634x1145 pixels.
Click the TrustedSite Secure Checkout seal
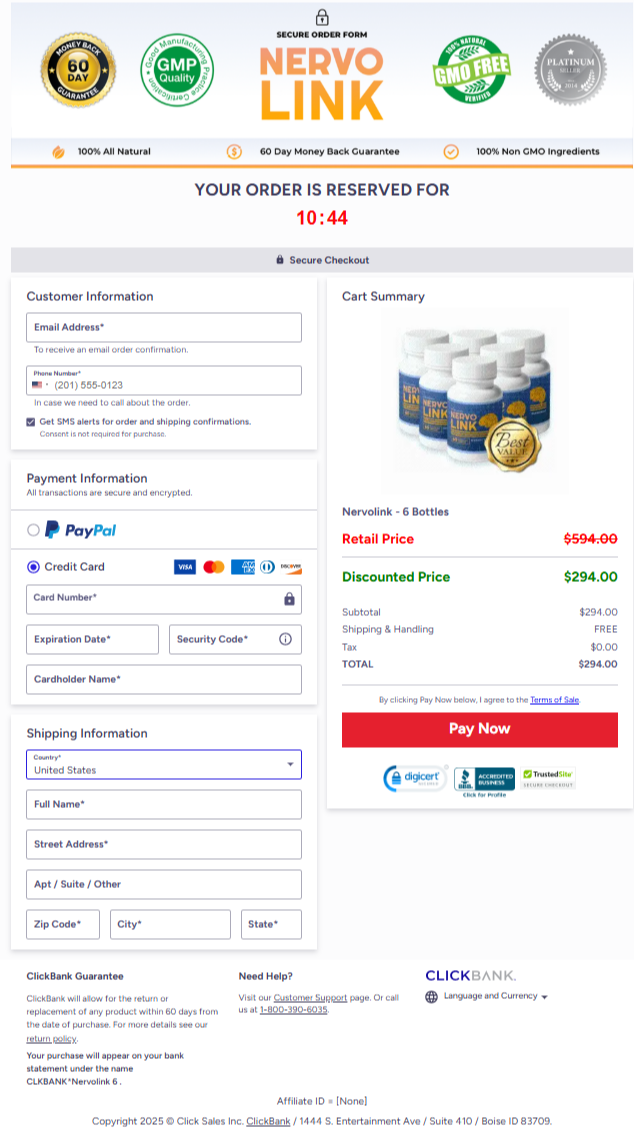point(547,777)
